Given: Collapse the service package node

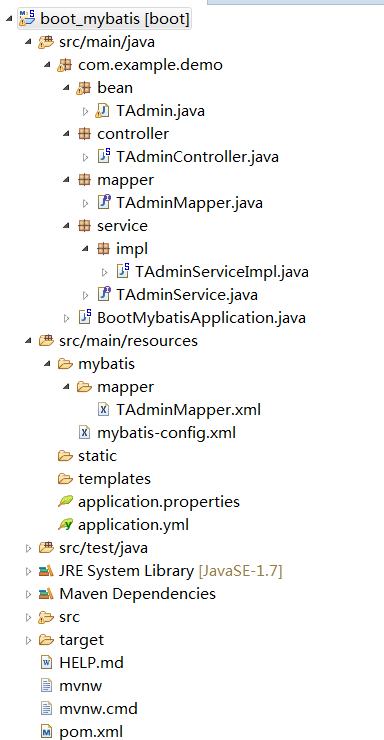Looking at the screenshot, I should click(67, 226).
